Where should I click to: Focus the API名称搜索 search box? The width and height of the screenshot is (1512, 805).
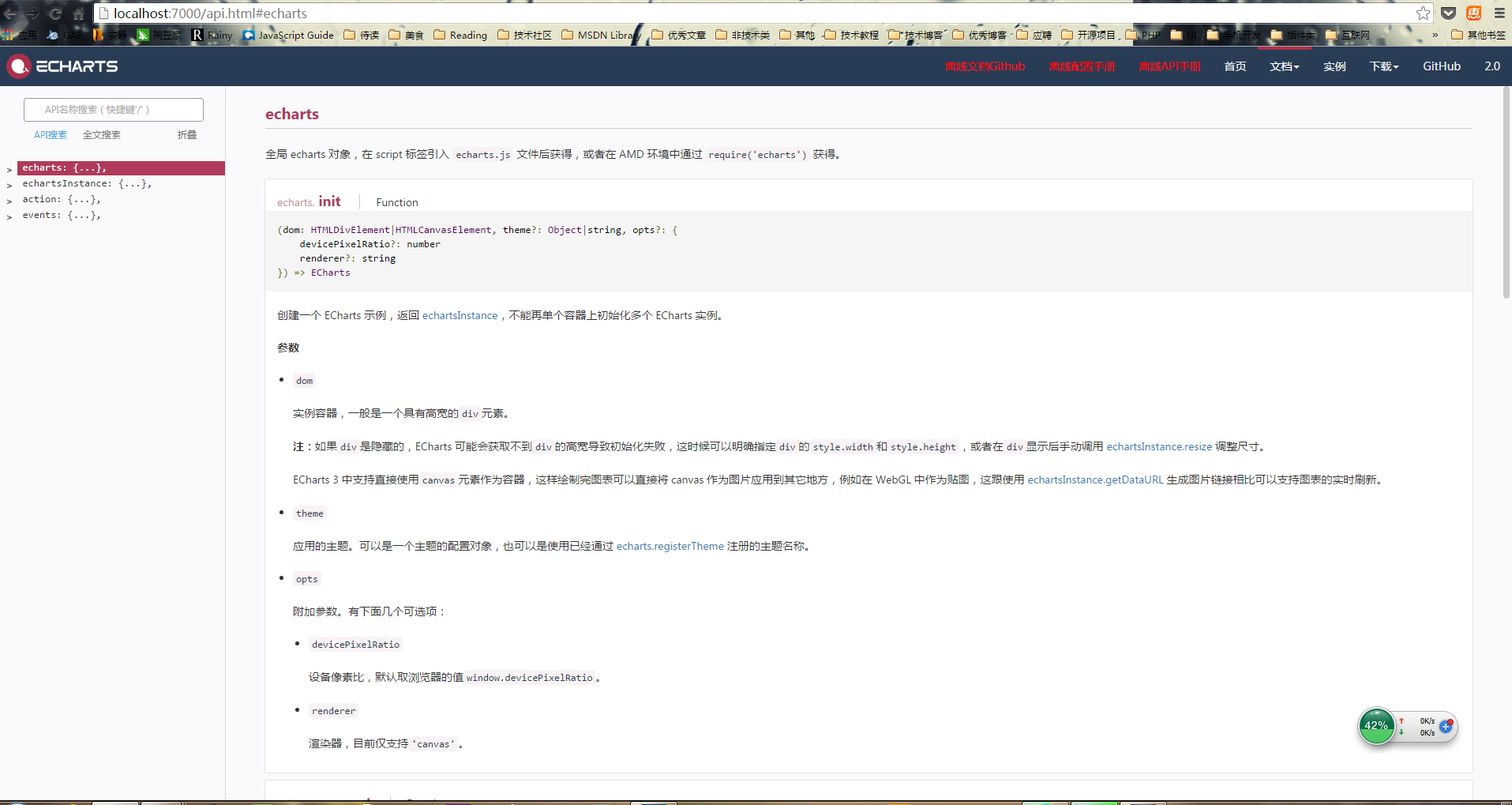coord(114,110)
